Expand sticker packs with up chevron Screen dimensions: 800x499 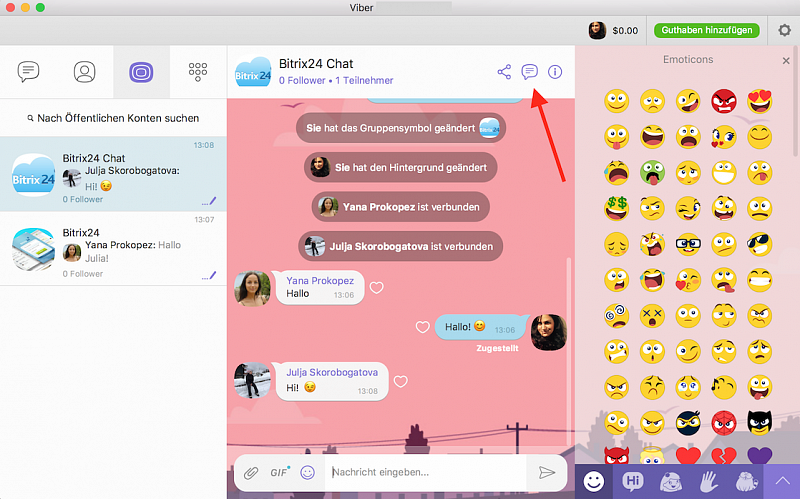click(x=782, y=481)
